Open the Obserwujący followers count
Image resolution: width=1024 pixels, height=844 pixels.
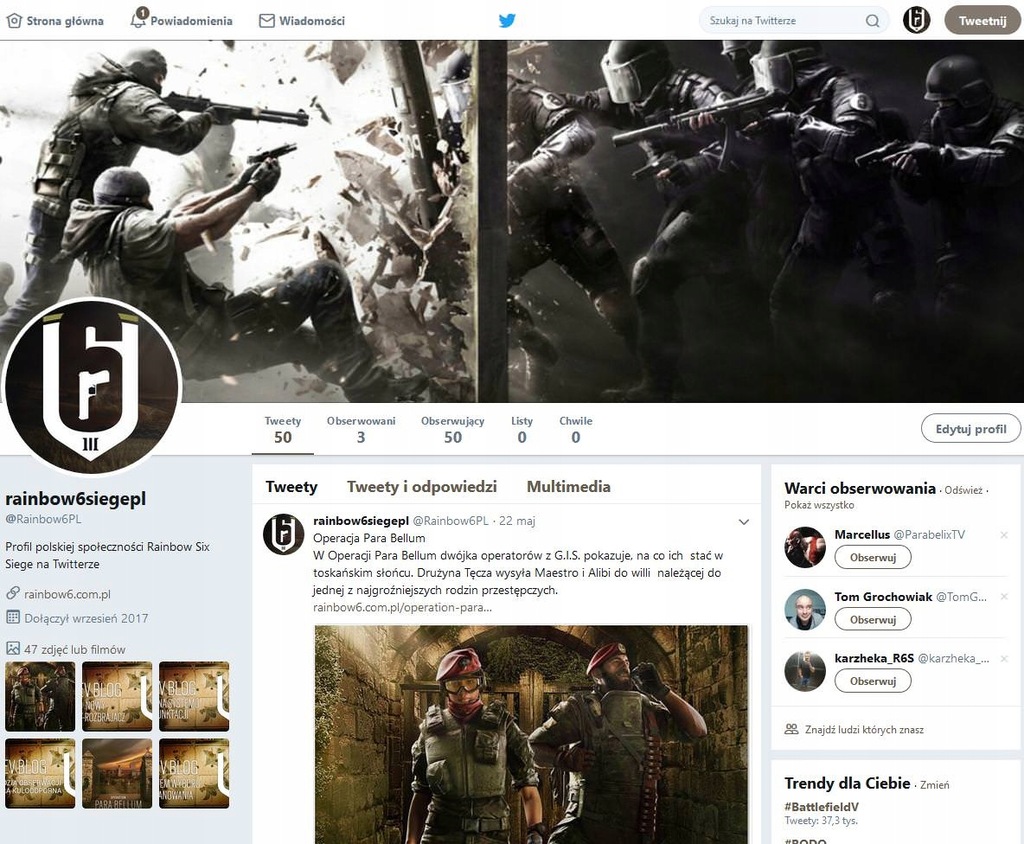tap(453, 430)
